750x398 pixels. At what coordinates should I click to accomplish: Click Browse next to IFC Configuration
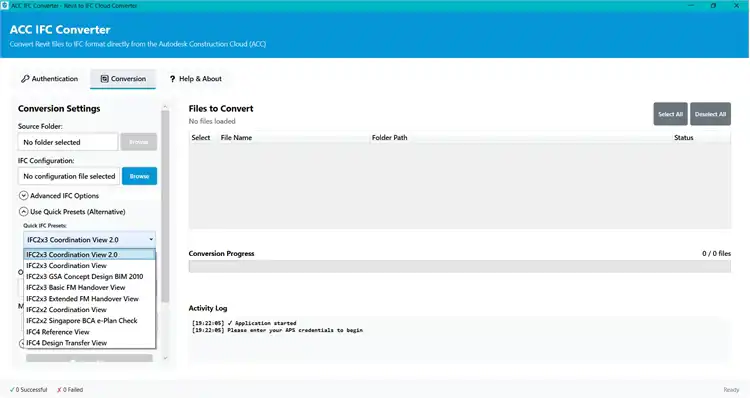click(139, 176)
